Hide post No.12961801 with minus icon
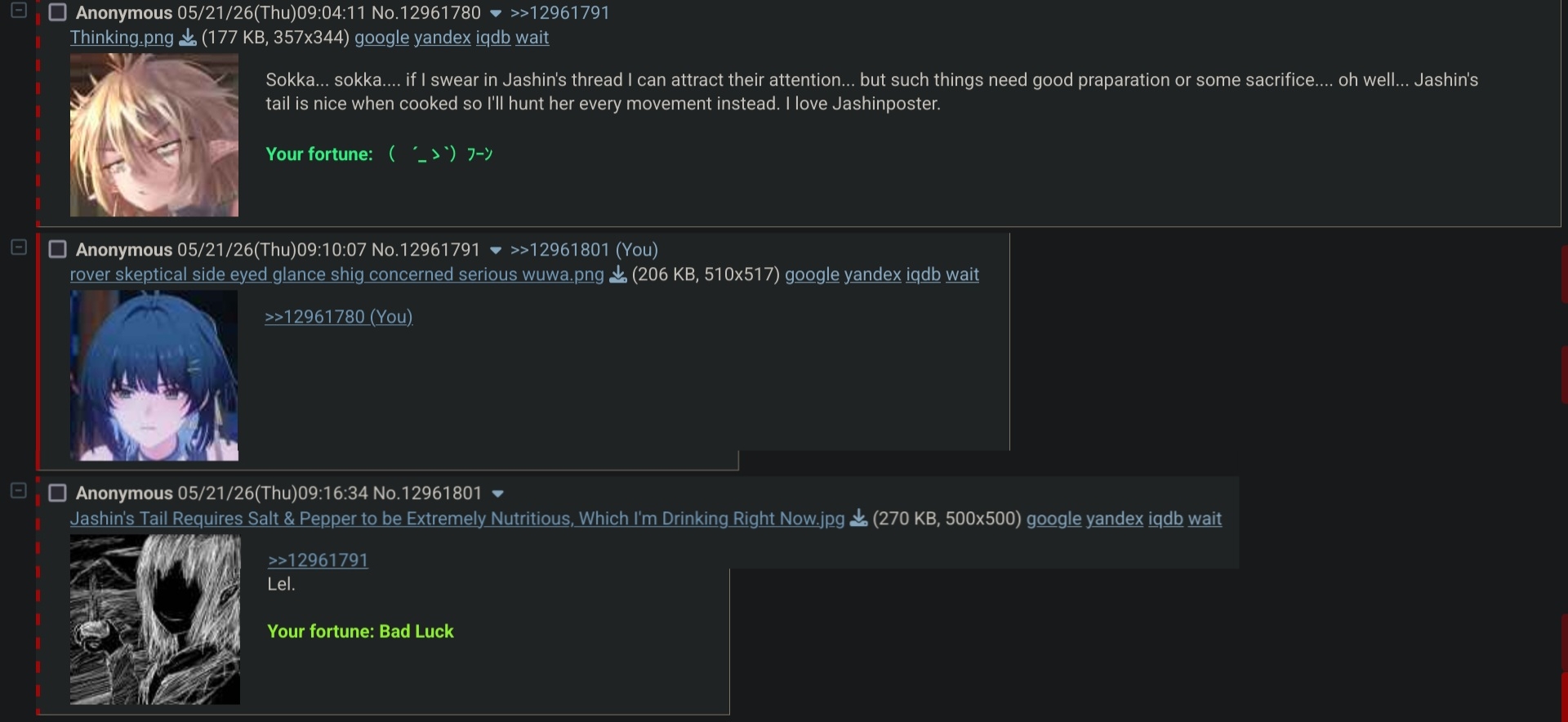 click(x=19, y=491)
